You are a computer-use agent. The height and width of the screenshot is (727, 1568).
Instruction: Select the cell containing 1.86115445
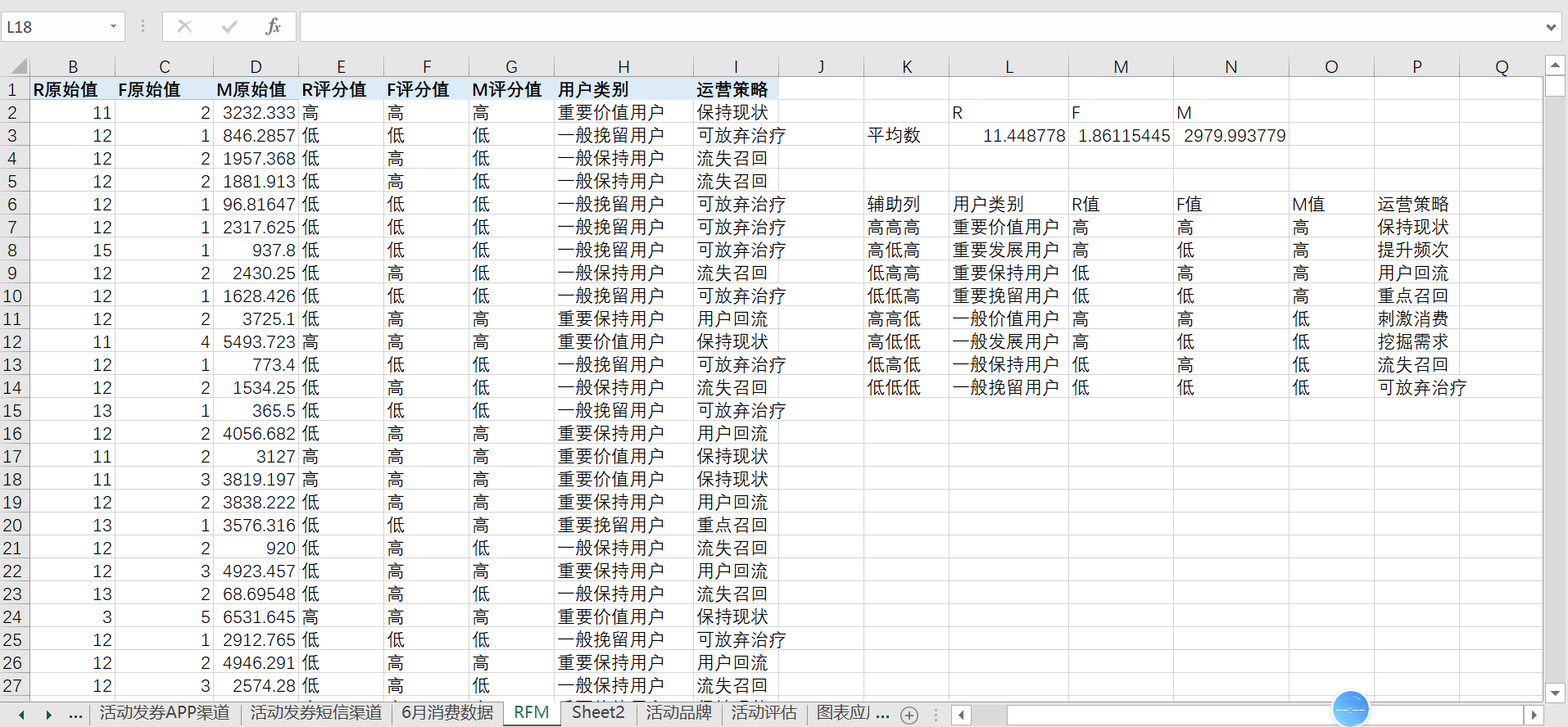click(x=1122, y=135)
